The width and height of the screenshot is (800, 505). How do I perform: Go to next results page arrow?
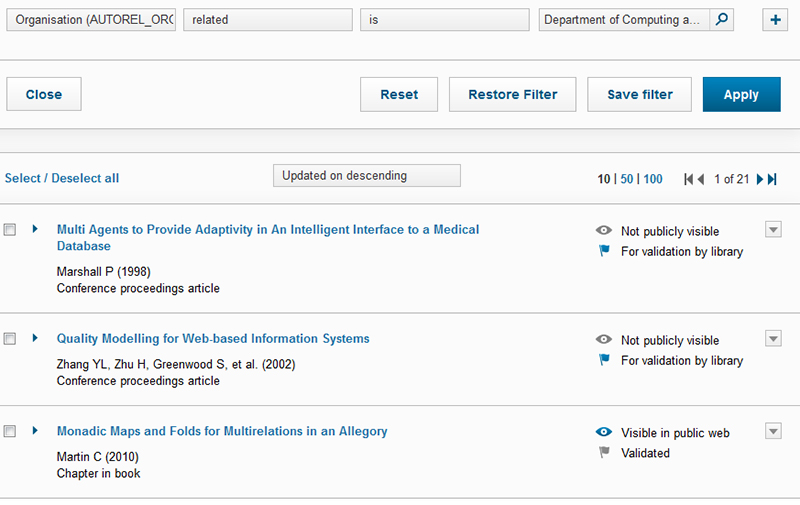click(x=760, y=179)
